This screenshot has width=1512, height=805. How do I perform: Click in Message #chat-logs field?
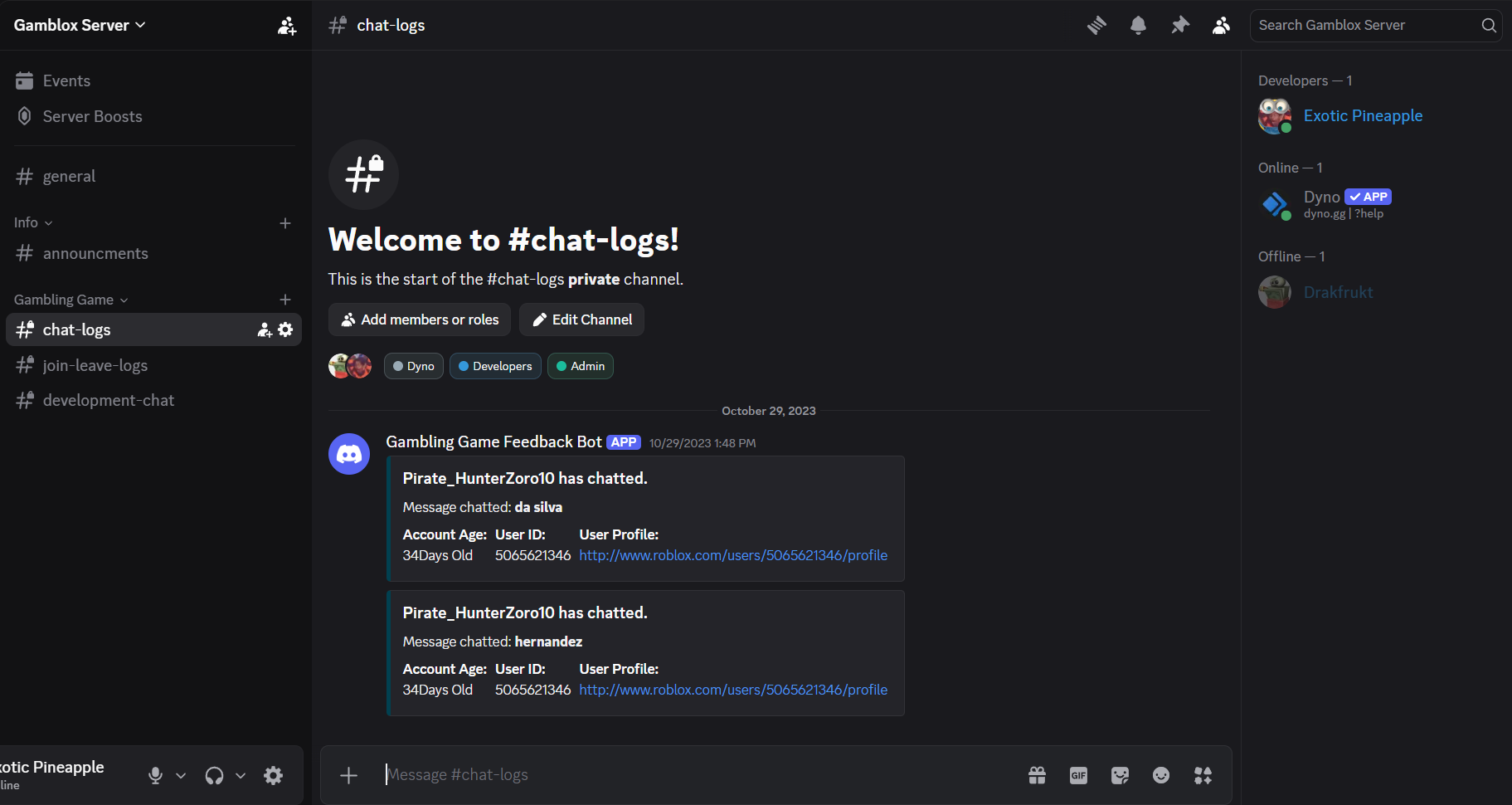[697, 775]
